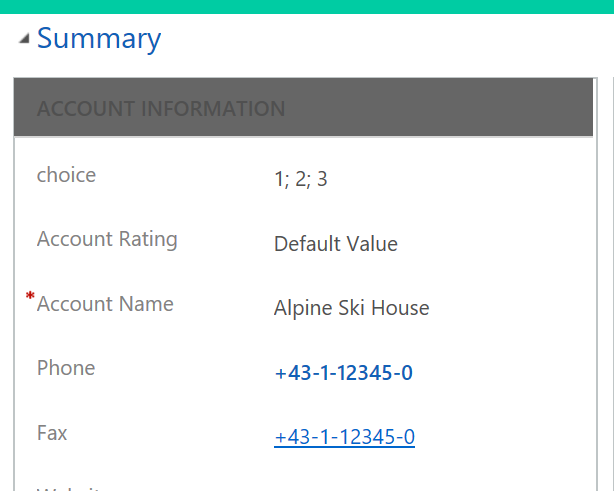Image resolution: width=614 pixels, height=491 pixels.
Task: Open the underlined Fax number link
Action: coord(344,437)
